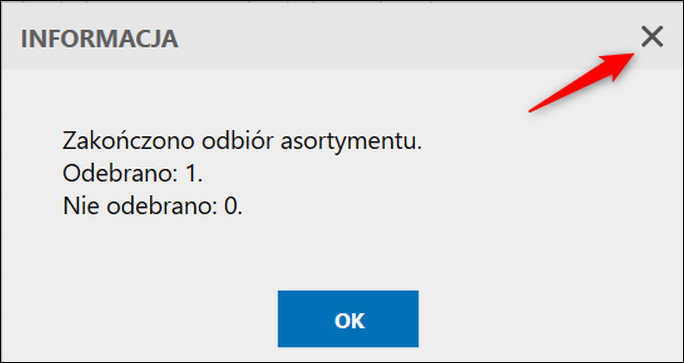Click the 'Odebrano: 1.' text line
Screen dimensions: 684x363
pyautogui.click(x=133, y=175)
